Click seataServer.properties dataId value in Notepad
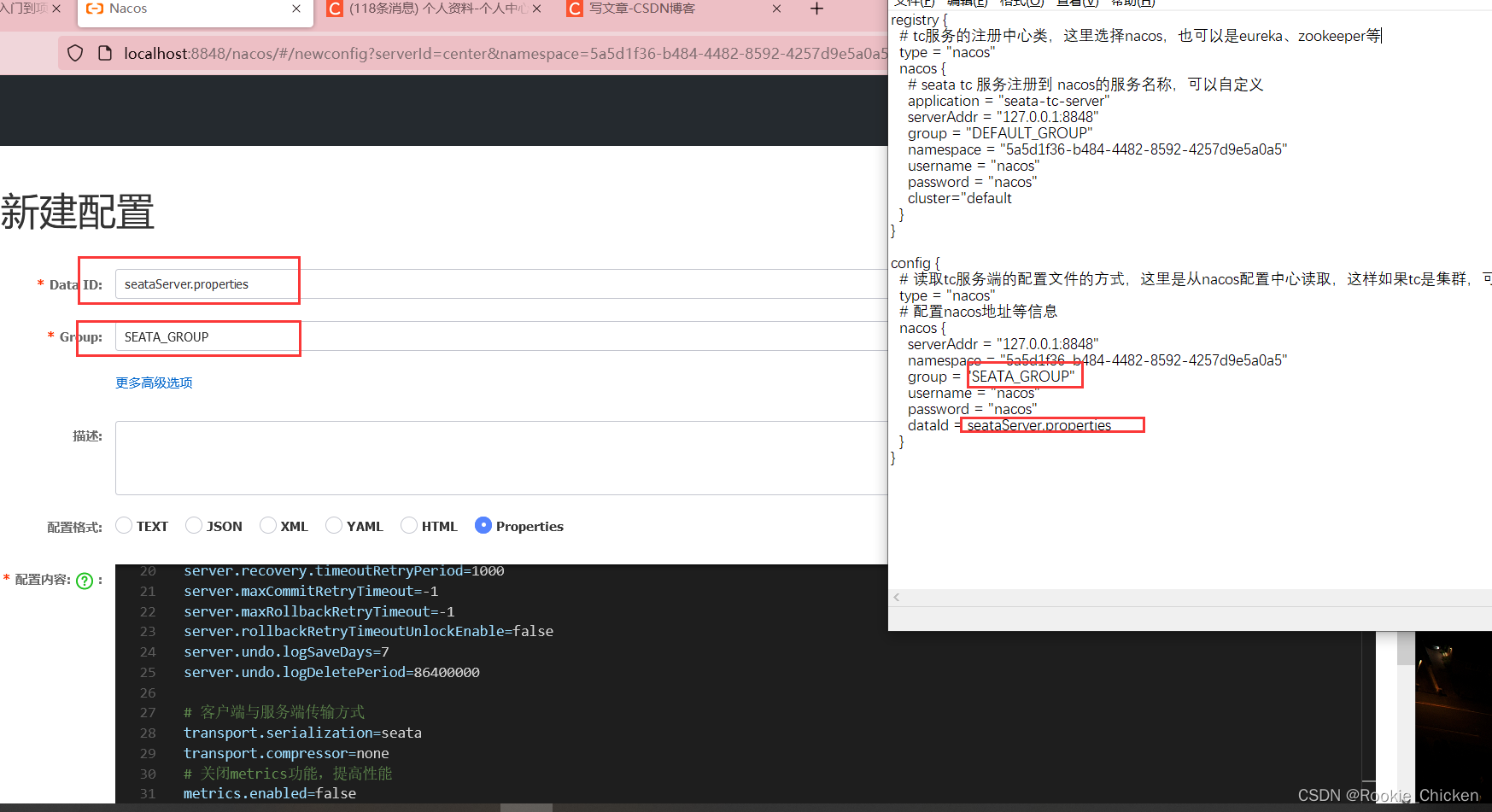Screen dimensions: 1492x812 click(1039, 425)
